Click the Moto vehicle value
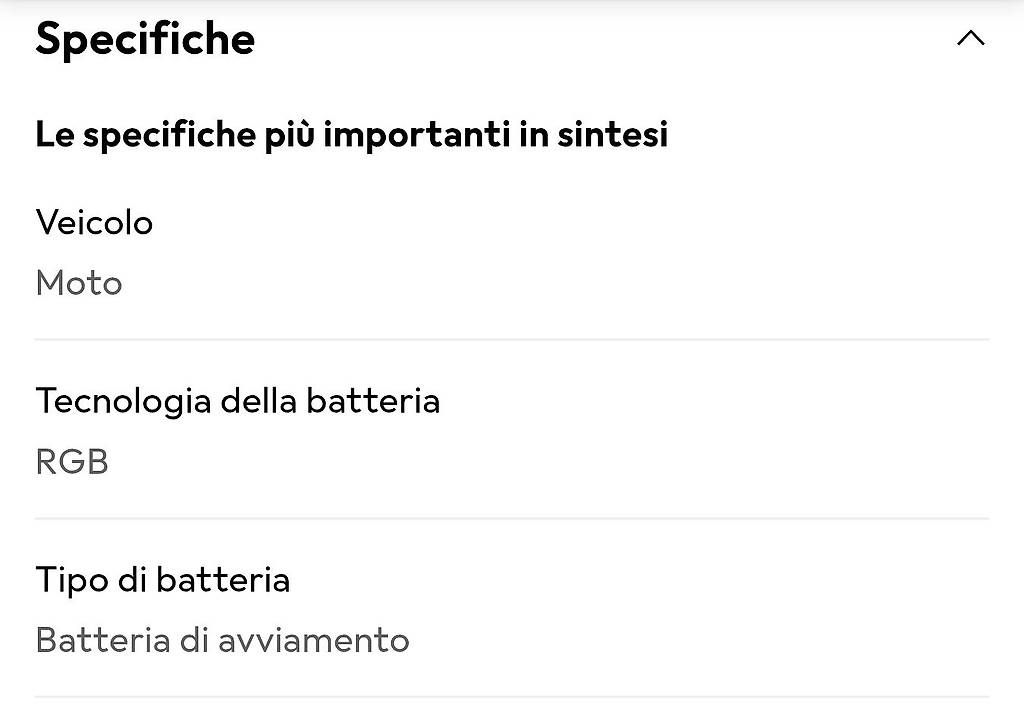1024x712 pixels. [x=79, y=283]
